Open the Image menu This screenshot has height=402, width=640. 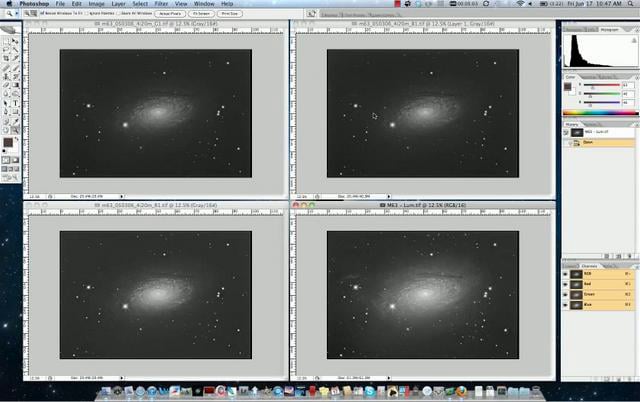click(x=96, y=4)
